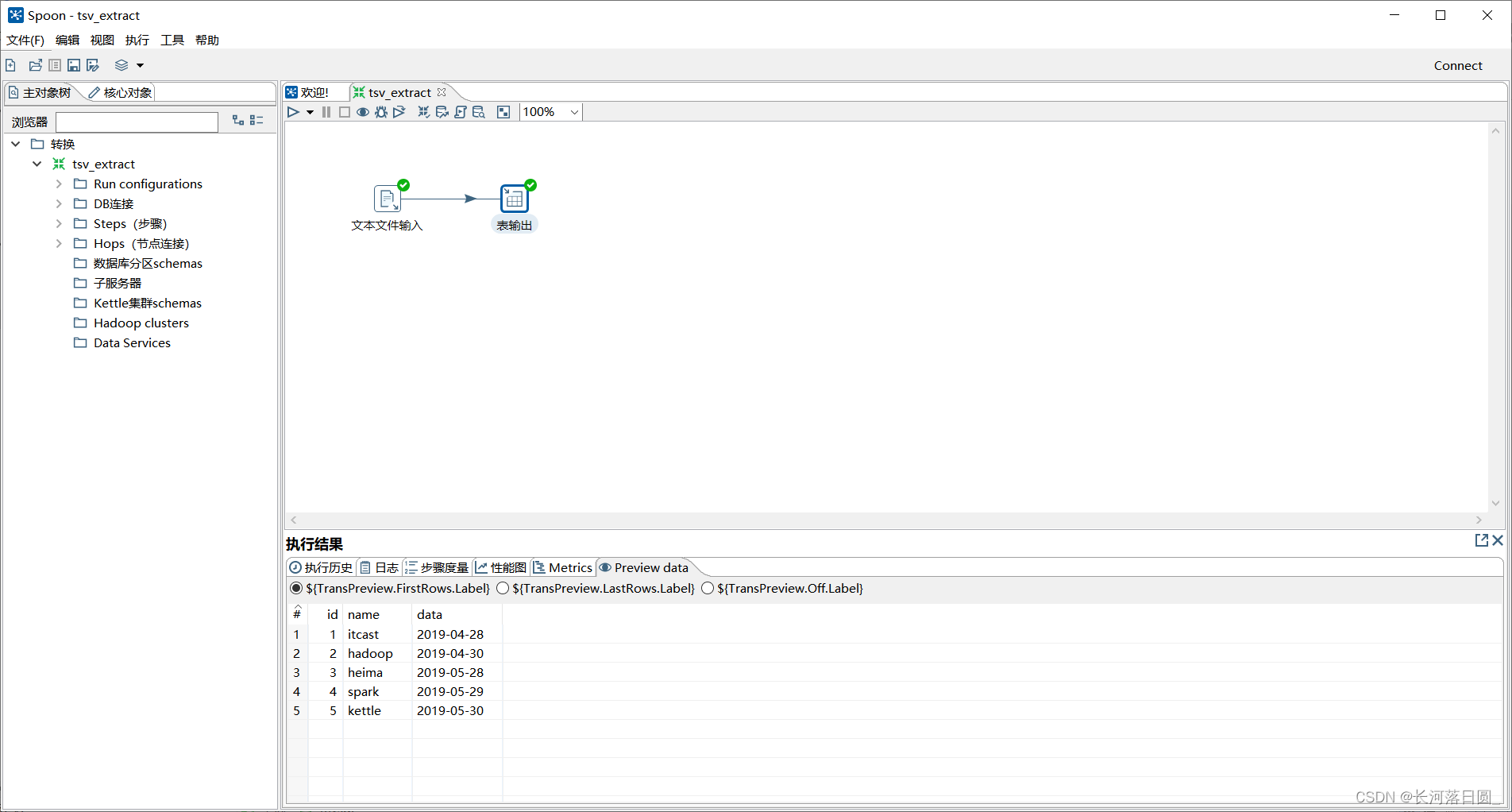Click the Save toolbar icon

(74, 65)
